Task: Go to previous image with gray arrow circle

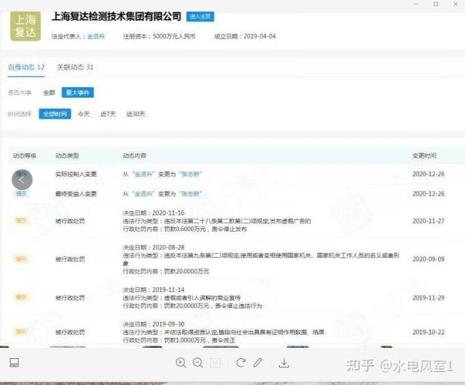Action: 22,180
